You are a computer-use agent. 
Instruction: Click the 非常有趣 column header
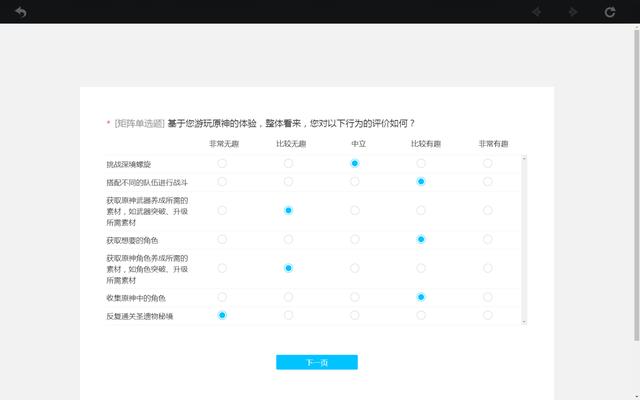[x=487, y=144]
